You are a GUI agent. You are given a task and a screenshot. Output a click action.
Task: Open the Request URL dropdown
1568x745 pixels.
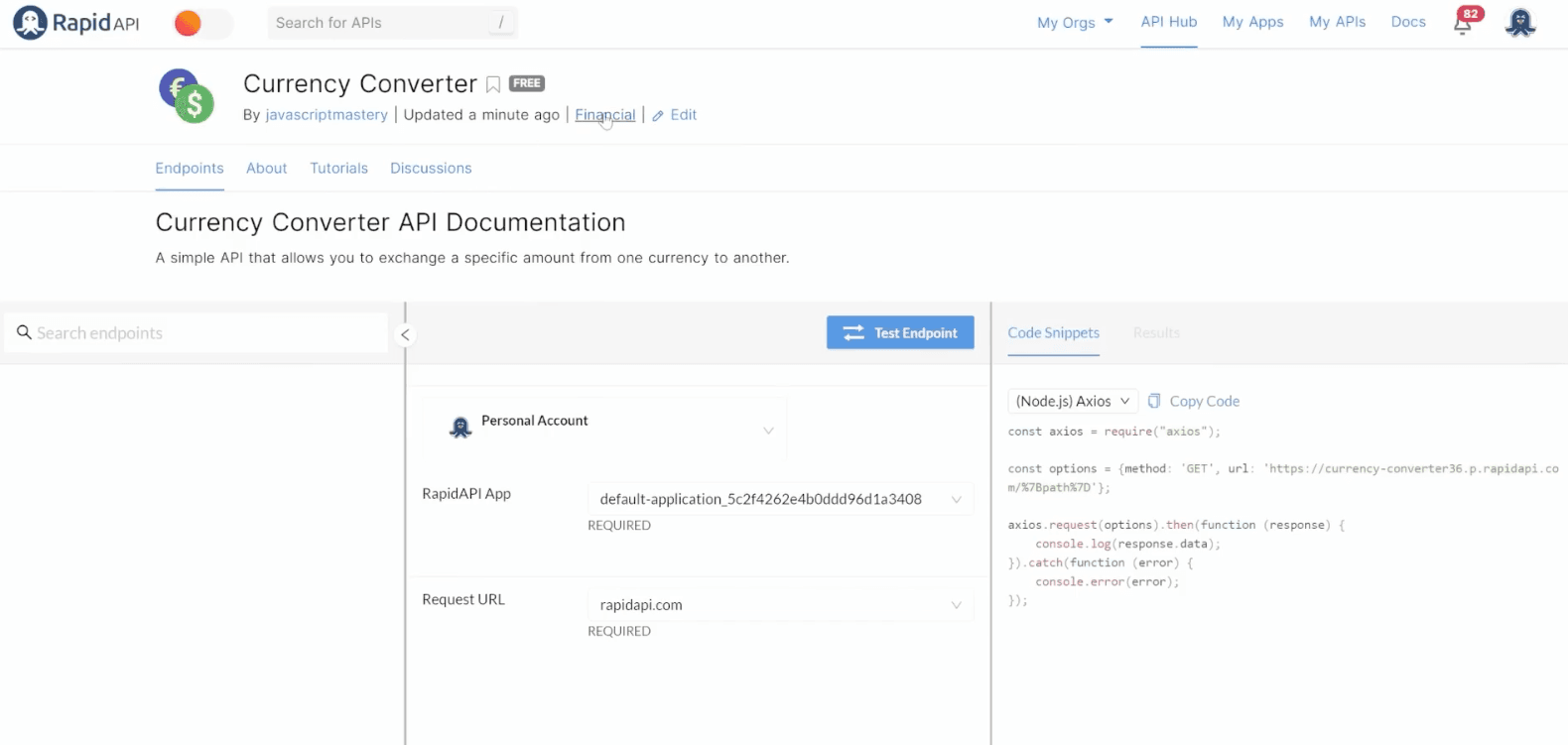[780, 605]
